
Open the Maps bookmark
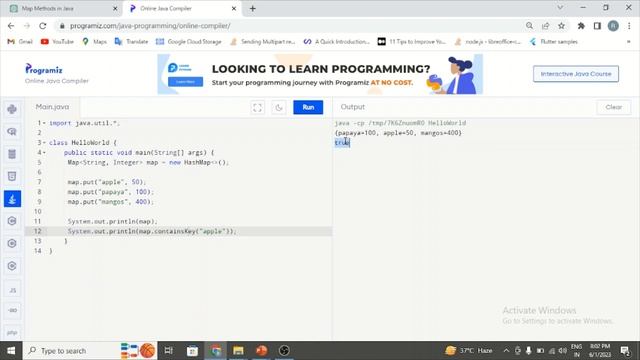(x=94, y=42)
